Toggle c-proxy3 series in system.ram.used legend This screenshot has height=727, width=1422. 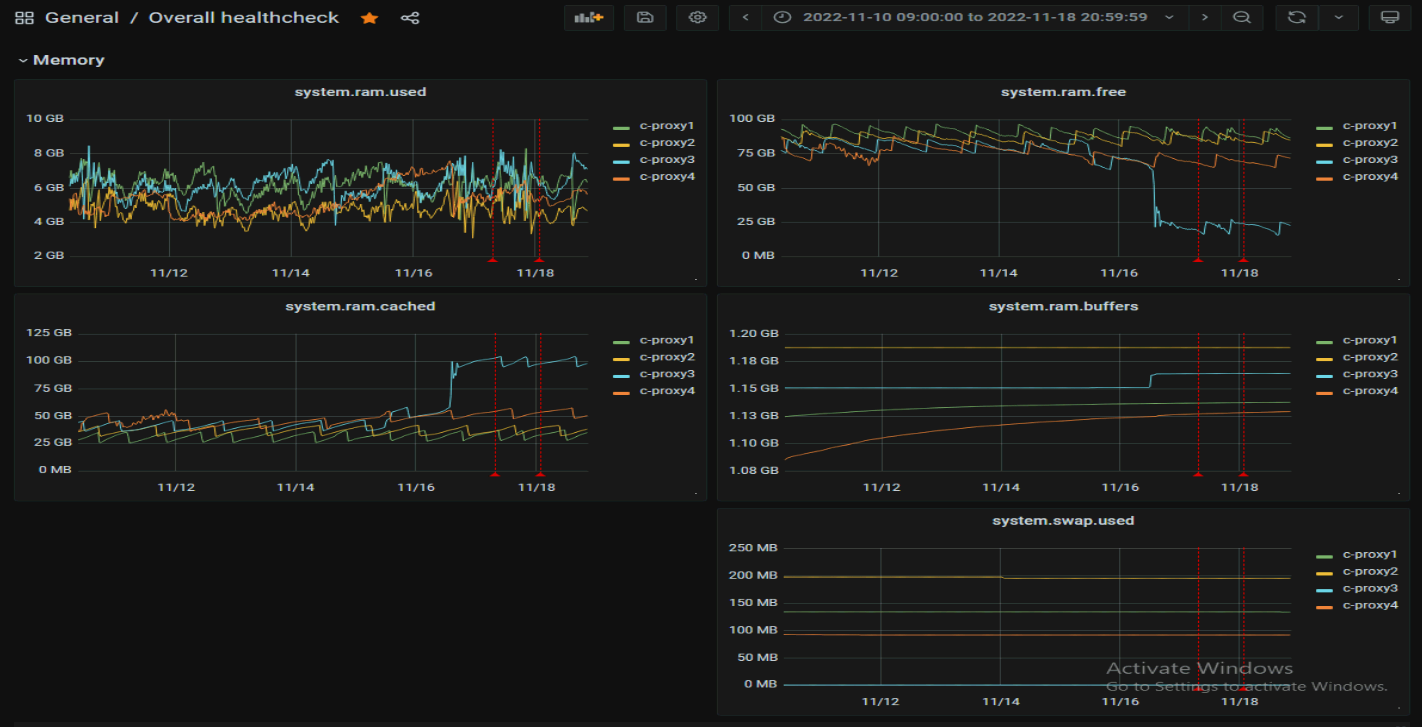666,160
